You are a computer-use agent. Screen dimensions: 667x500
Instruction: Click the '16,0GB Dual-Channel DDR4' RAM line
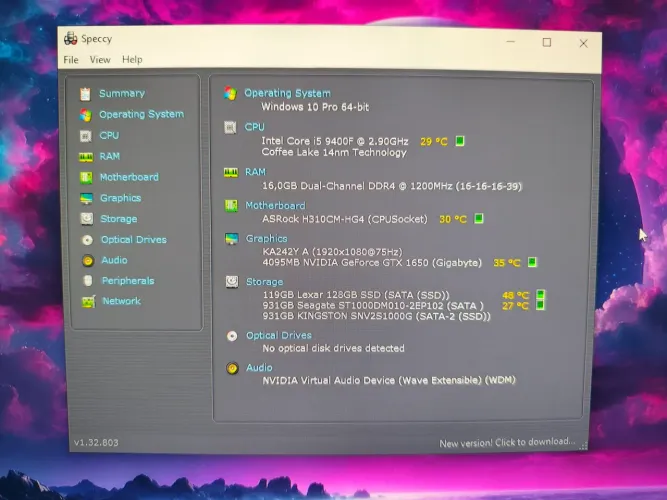(392, 186)
